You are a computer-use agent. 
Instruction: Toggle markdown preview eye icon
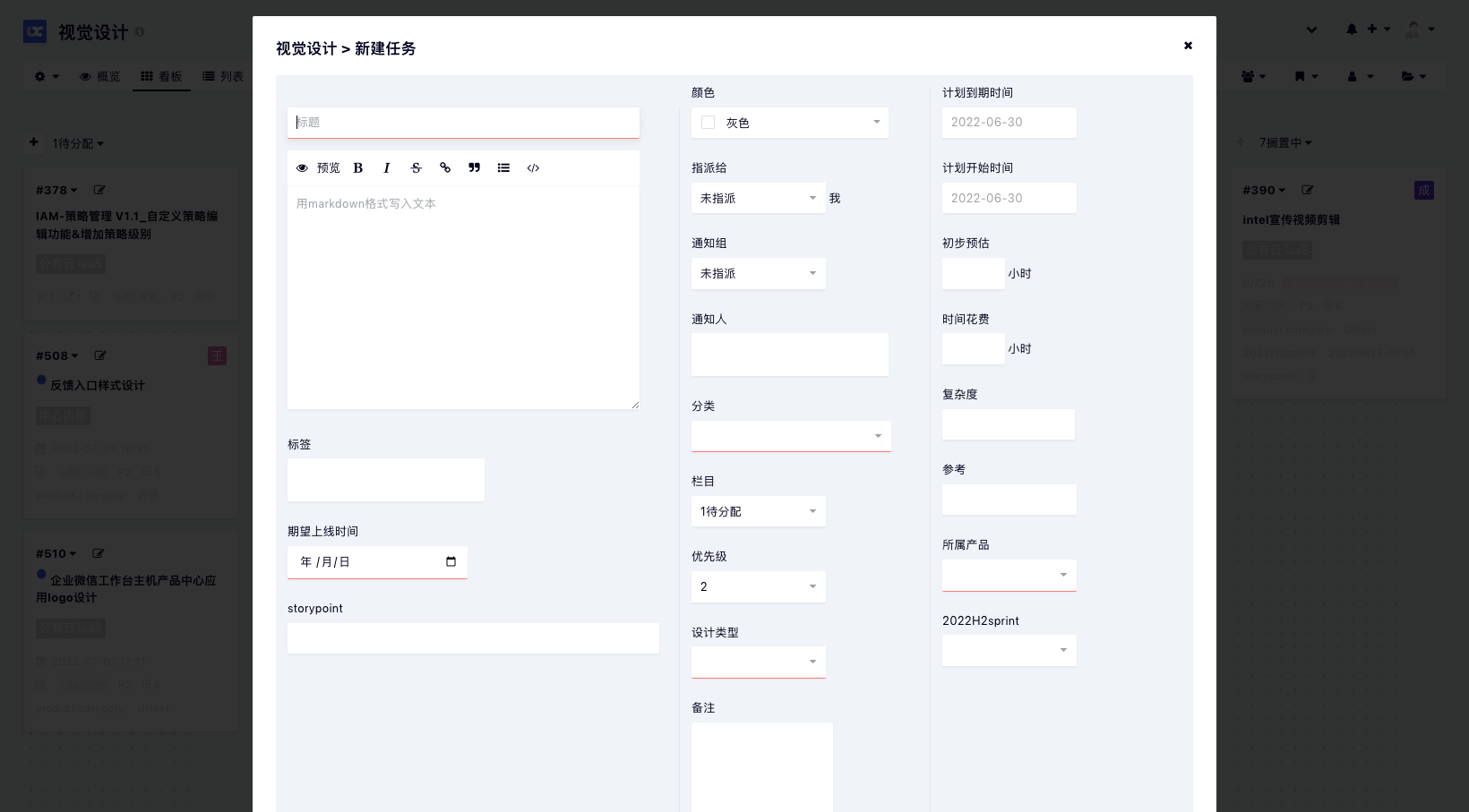[x=302, y=168]
